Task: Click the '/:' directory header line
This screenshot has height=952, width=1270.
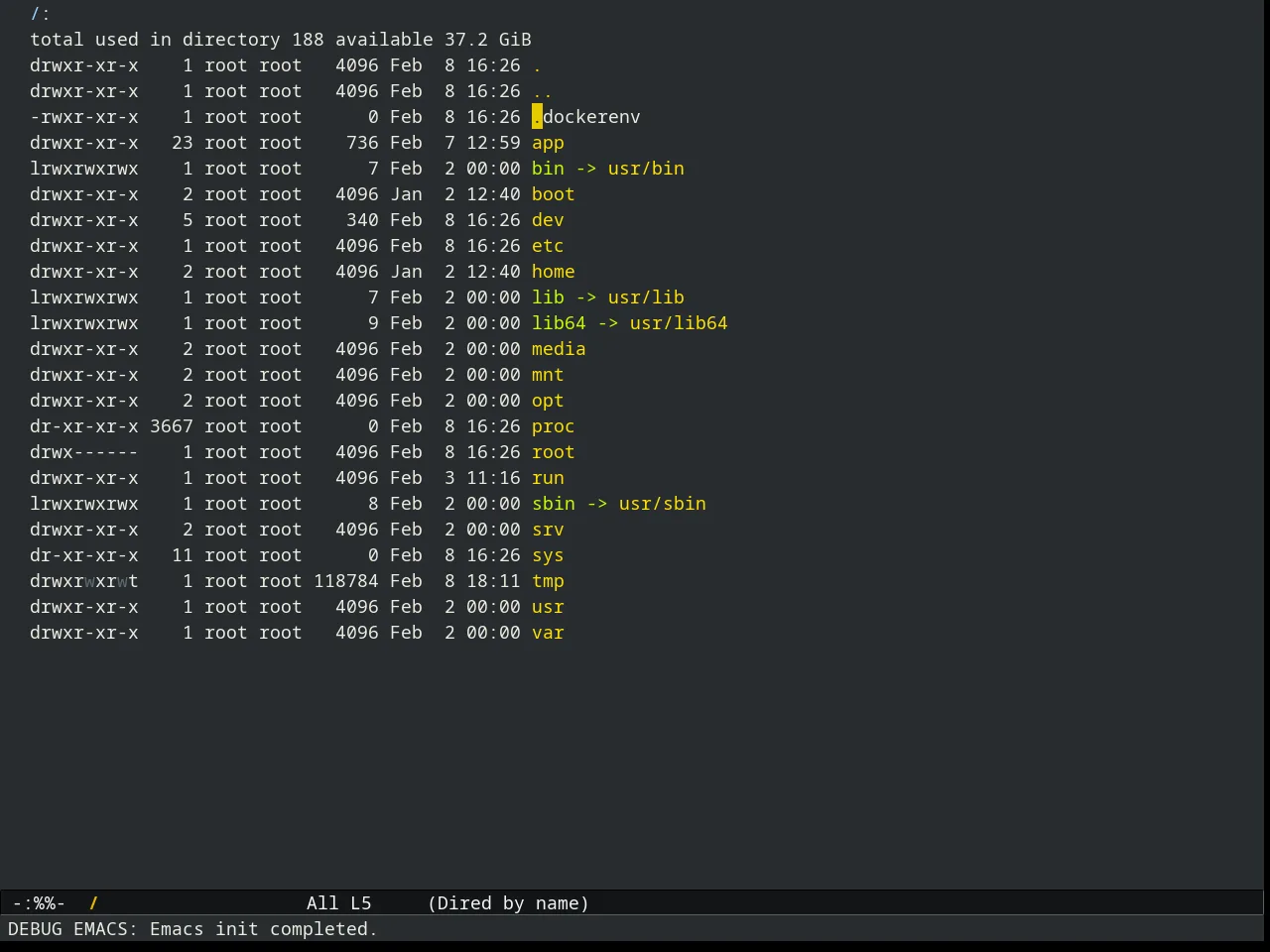Action: click(41, 14)
